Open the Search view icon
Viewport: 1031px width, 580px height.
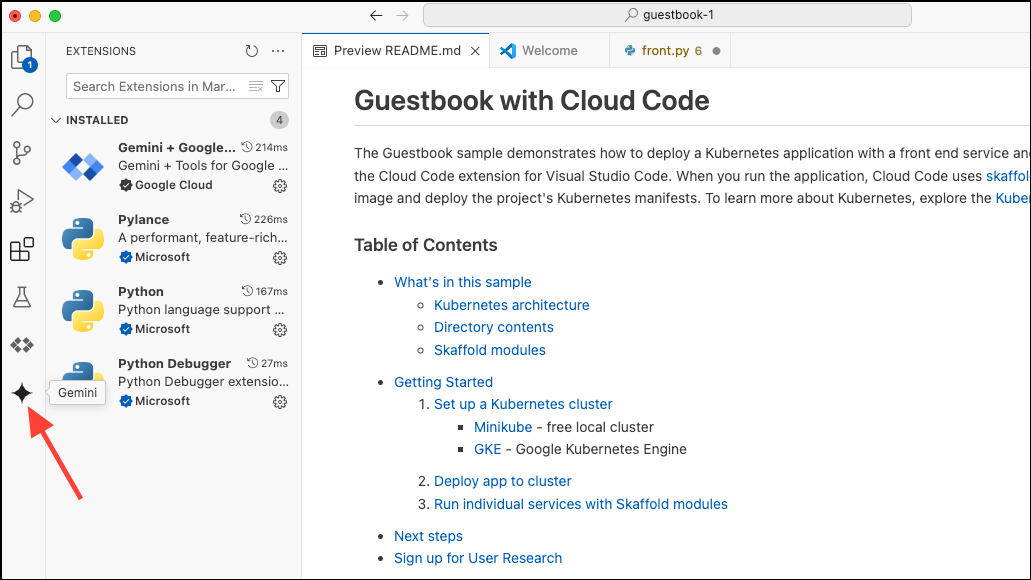(x=22, y=104)
